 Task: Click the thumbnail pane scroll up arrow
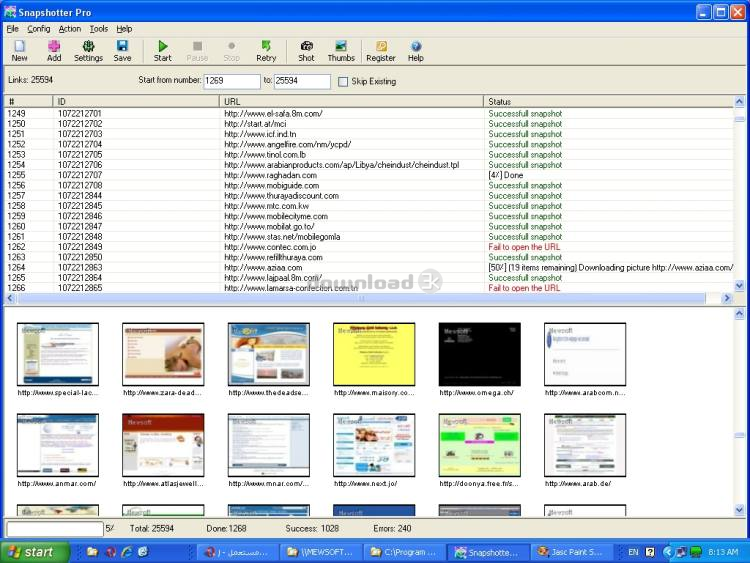tap(739, 314)
